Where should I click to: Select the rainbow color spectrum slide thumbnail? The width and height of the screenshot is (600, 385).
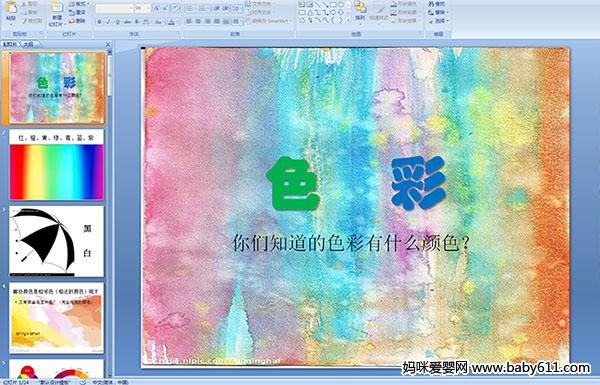56,165
